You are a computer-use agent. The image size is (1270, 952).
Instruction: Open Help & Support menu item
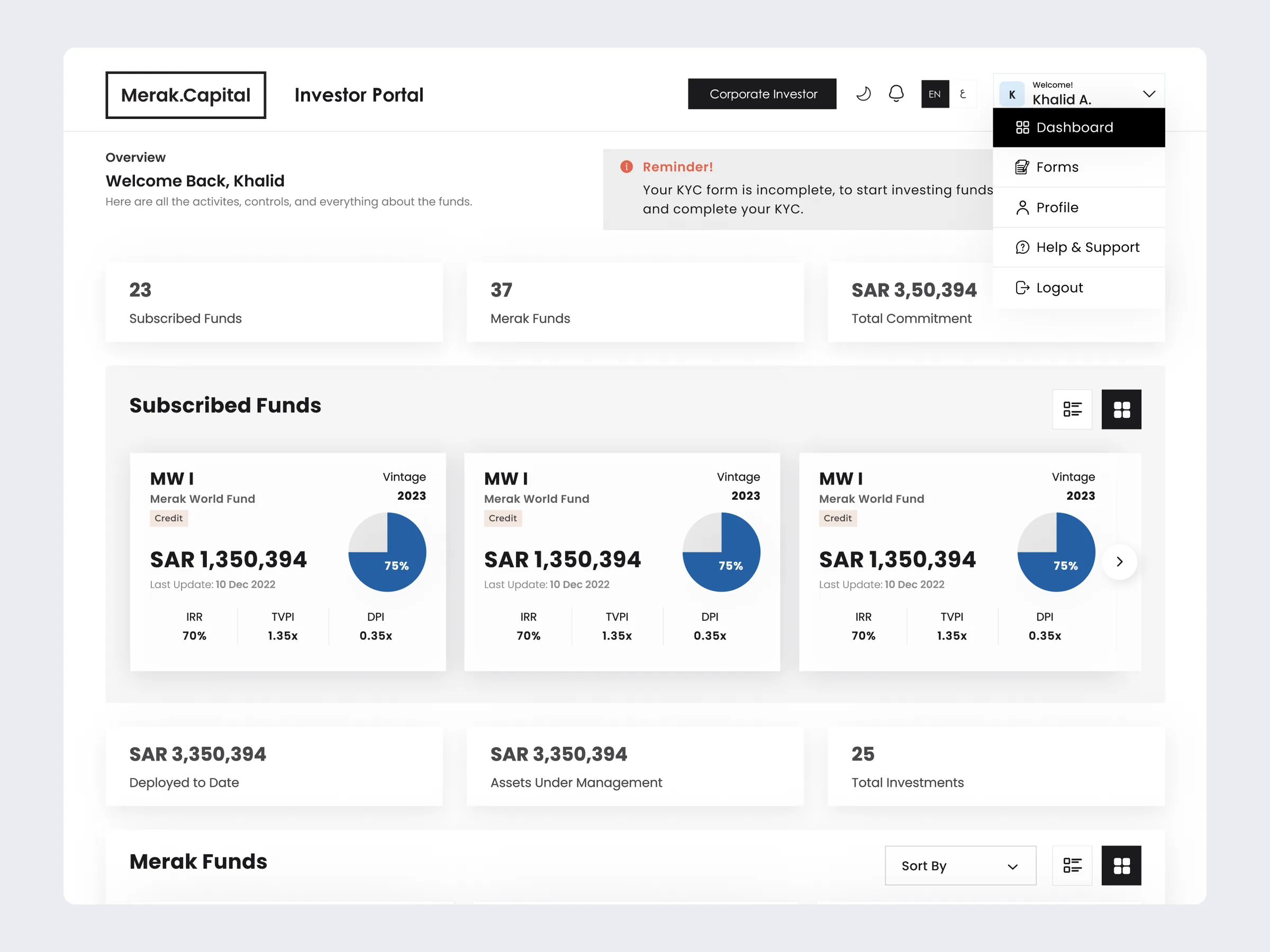pyautogui.click(x=1079, y=248)
